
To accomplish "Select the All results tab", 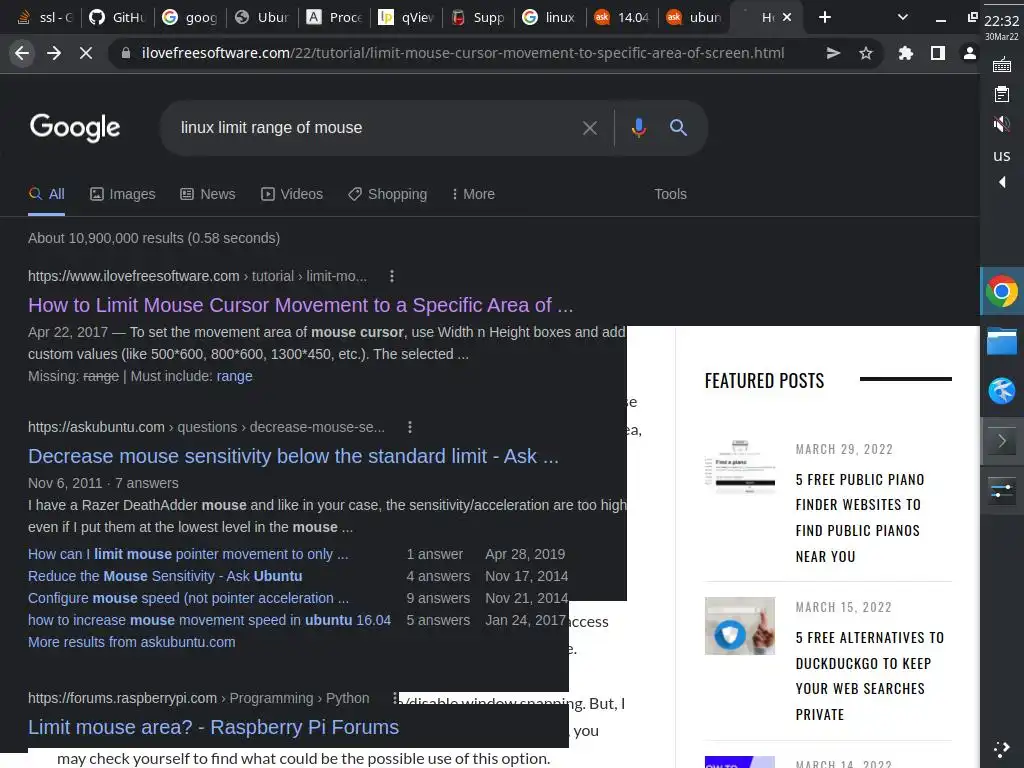I will point(46,194).
